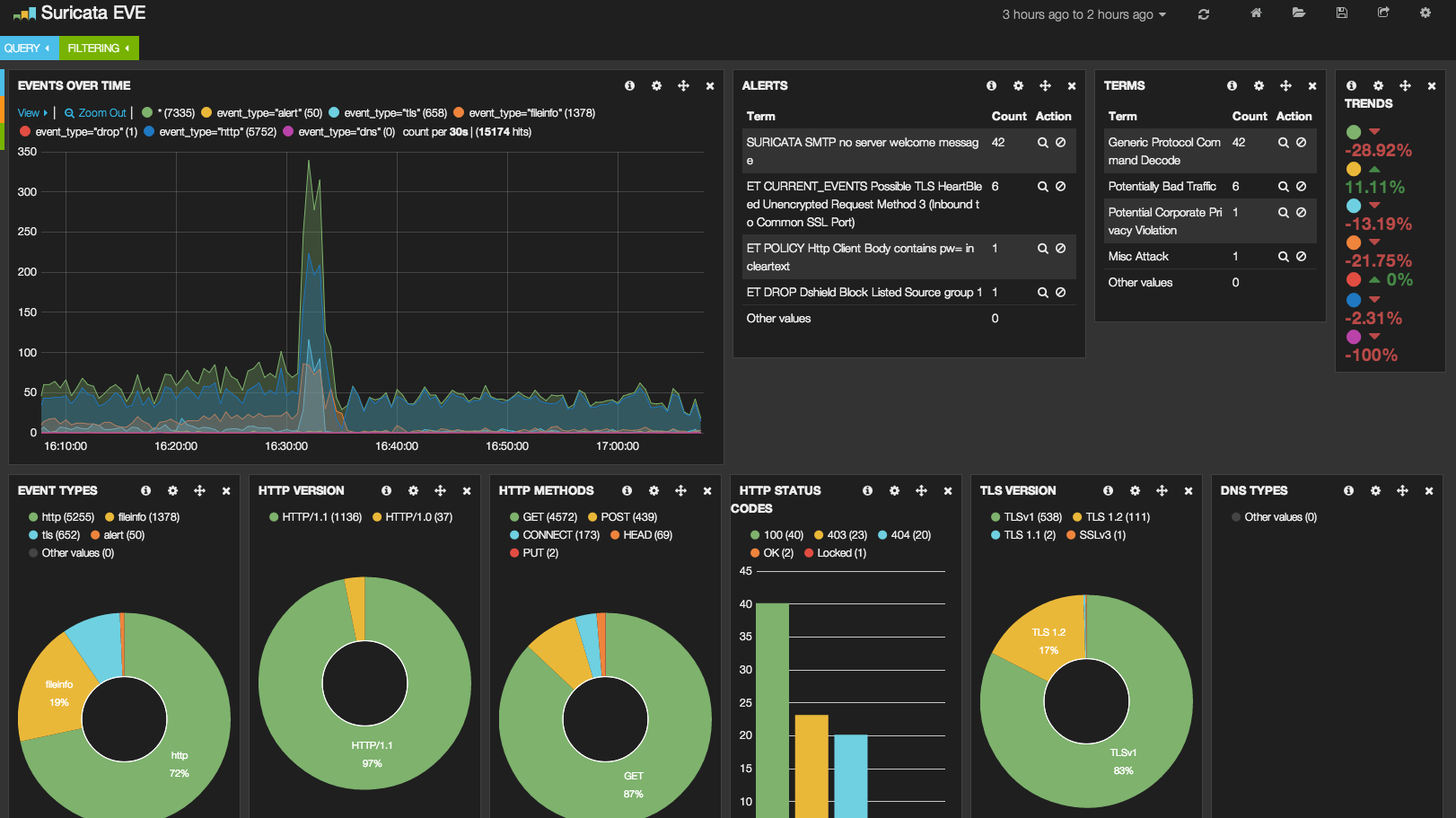This screenshot has width=1456, height=818.
Task: Expand the View options in Events Over Time
Action: 32,113
